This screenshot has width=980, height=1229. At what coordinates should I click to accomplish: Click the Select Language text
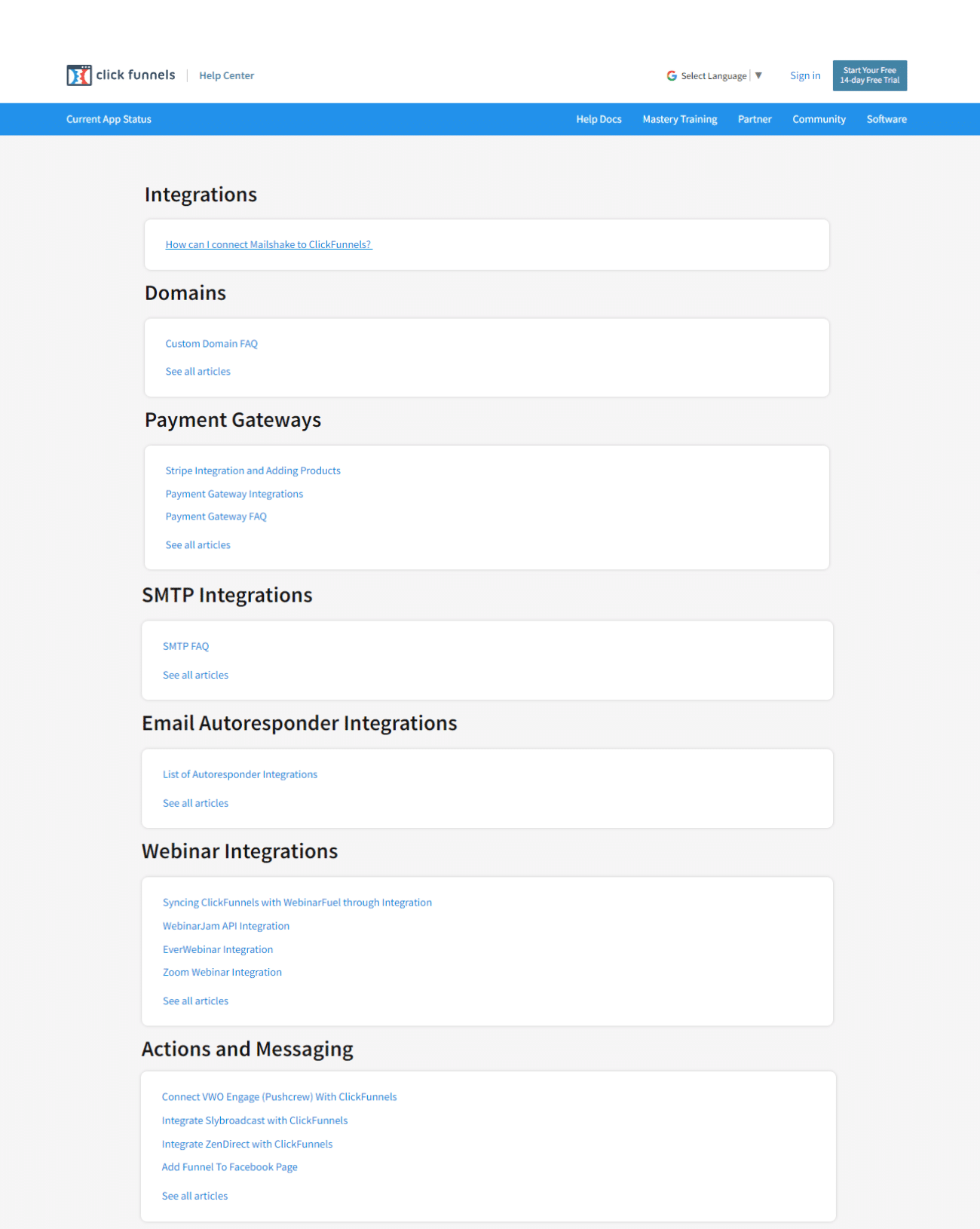pyautogui.click(x=713, y=76)
